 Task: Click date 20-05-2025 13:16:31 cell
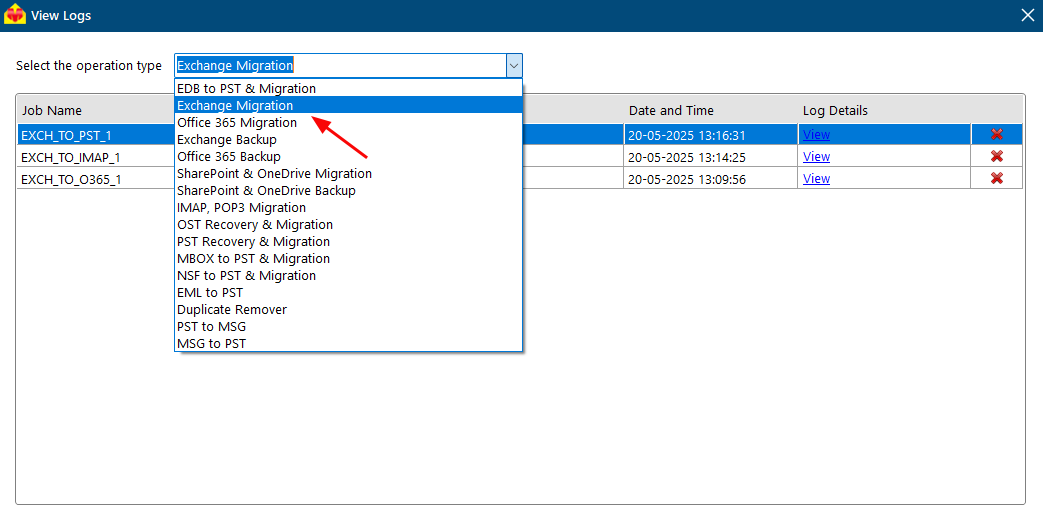tap(710, 135)
